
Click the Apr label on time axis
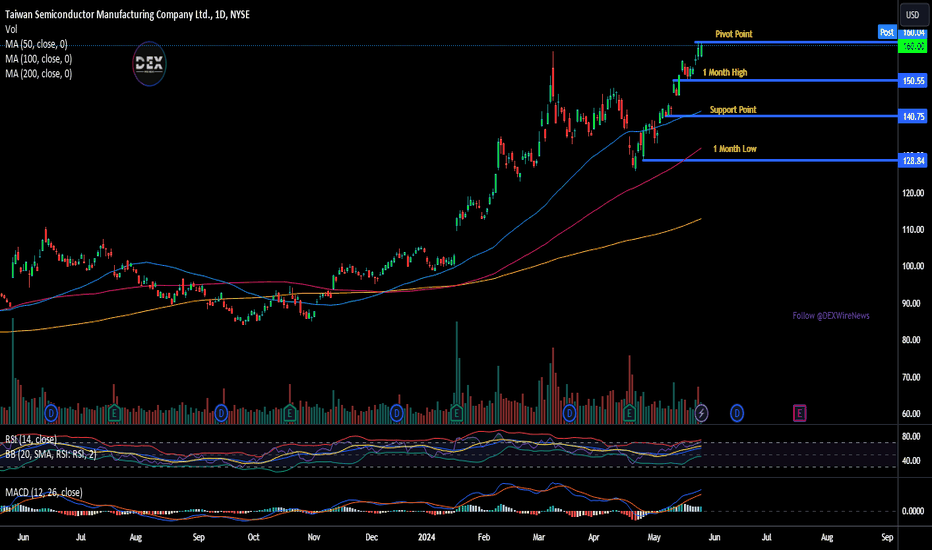click(593, 537)
